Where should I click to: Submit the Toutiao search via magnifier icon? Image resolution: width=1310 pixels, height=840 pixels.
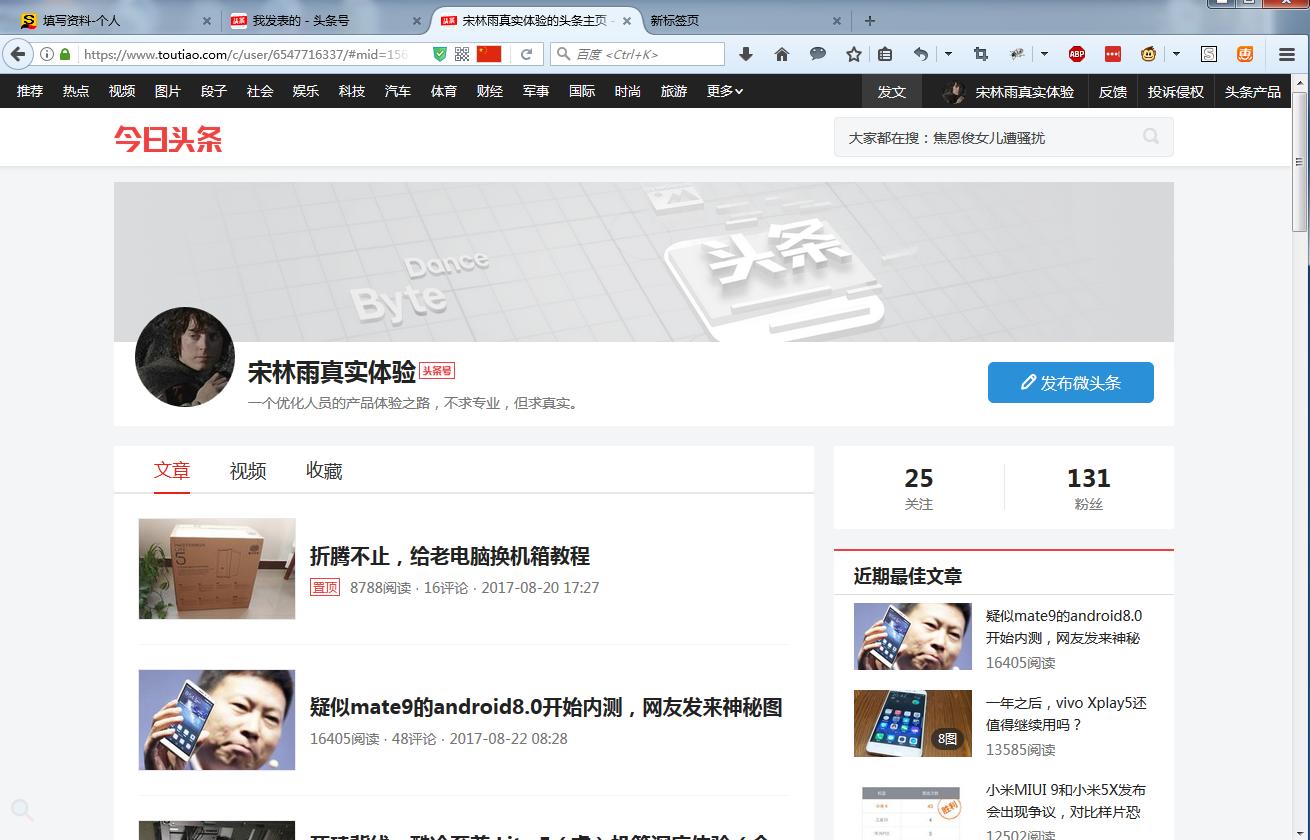click(1151, 137)
